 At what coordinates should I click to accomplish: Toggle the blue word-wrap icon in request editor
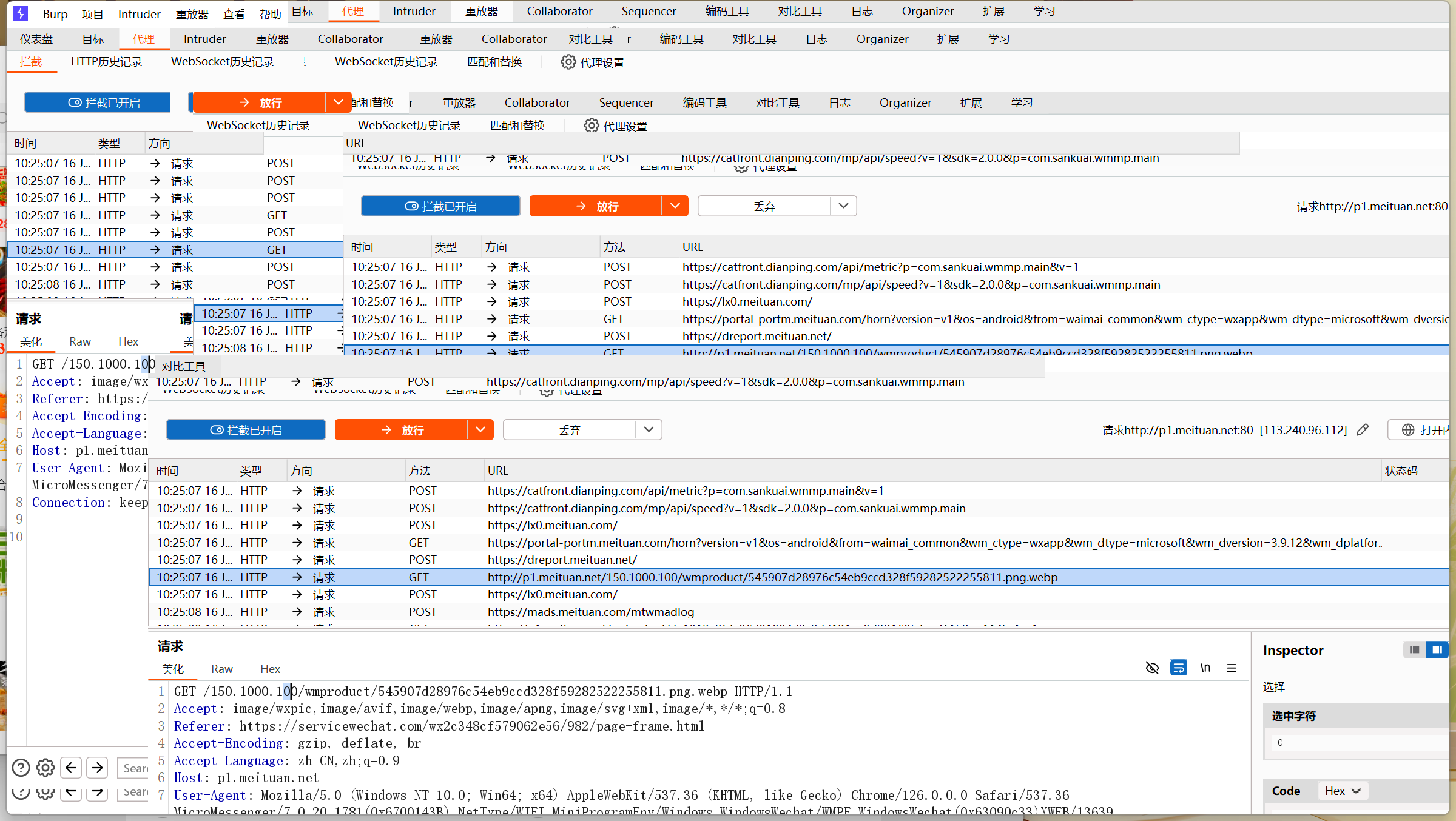tap(1178, 668)
